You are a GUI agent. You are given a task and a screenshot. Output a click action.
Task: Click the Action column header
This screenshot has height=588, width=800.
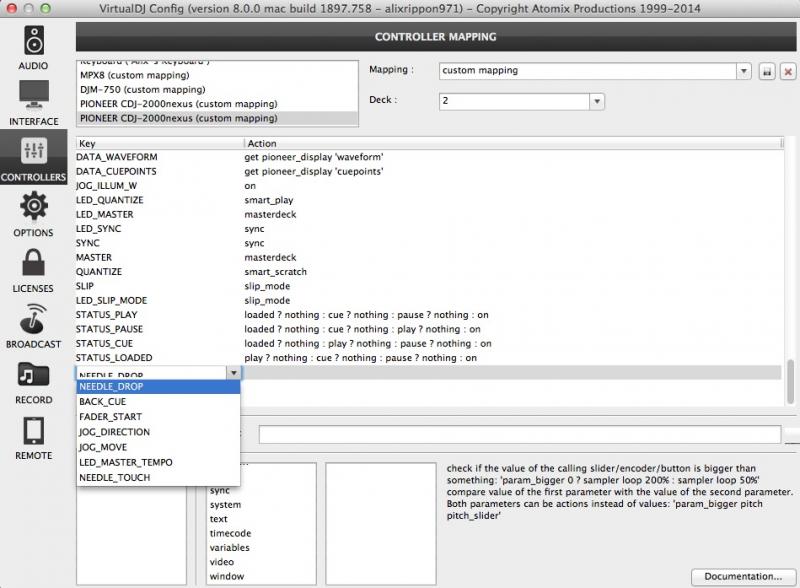click(512, 143)
